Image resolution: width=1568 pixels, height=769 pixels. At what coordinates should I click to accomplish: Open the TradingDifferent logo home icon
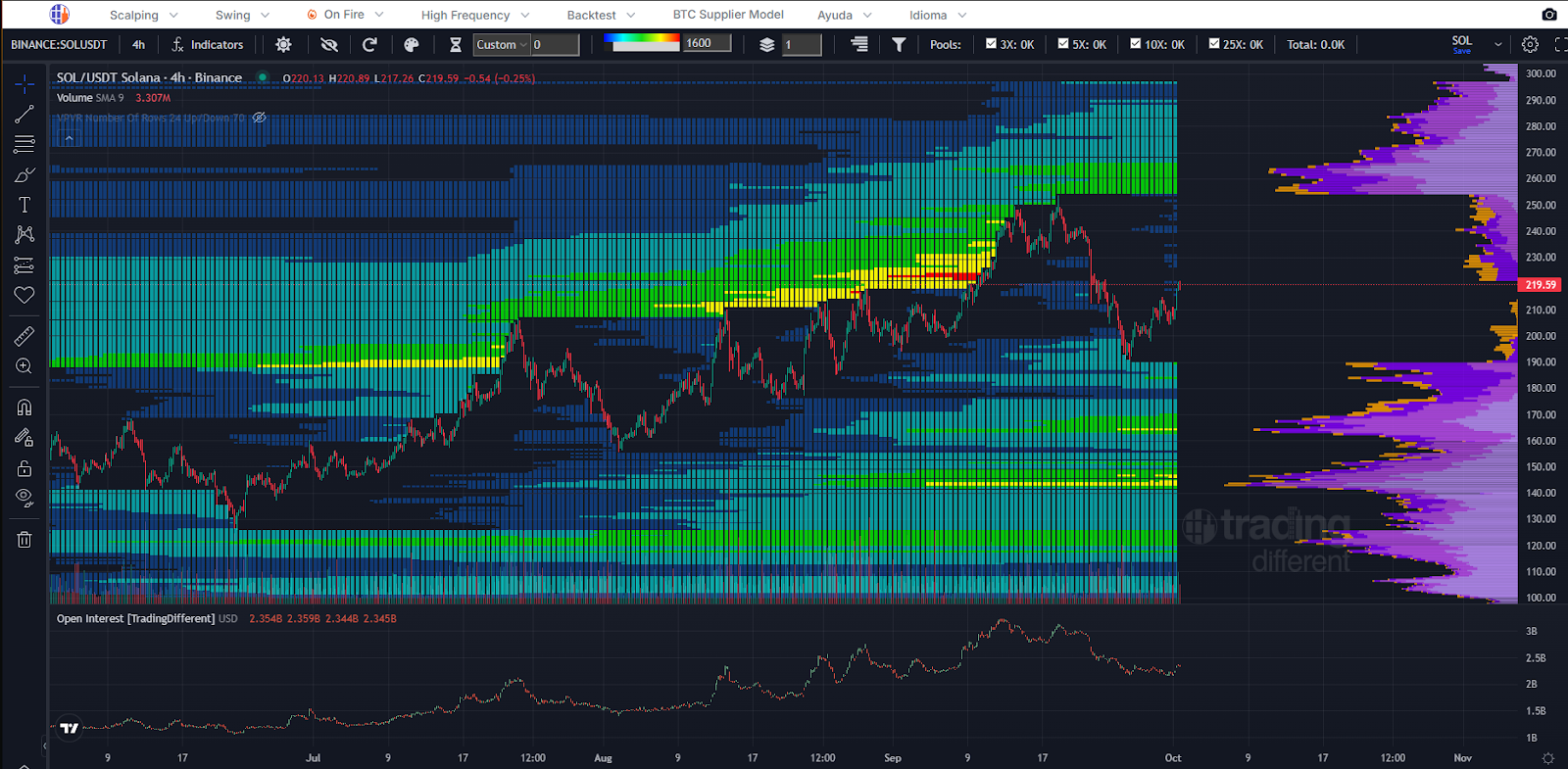[x=60, y=15]
